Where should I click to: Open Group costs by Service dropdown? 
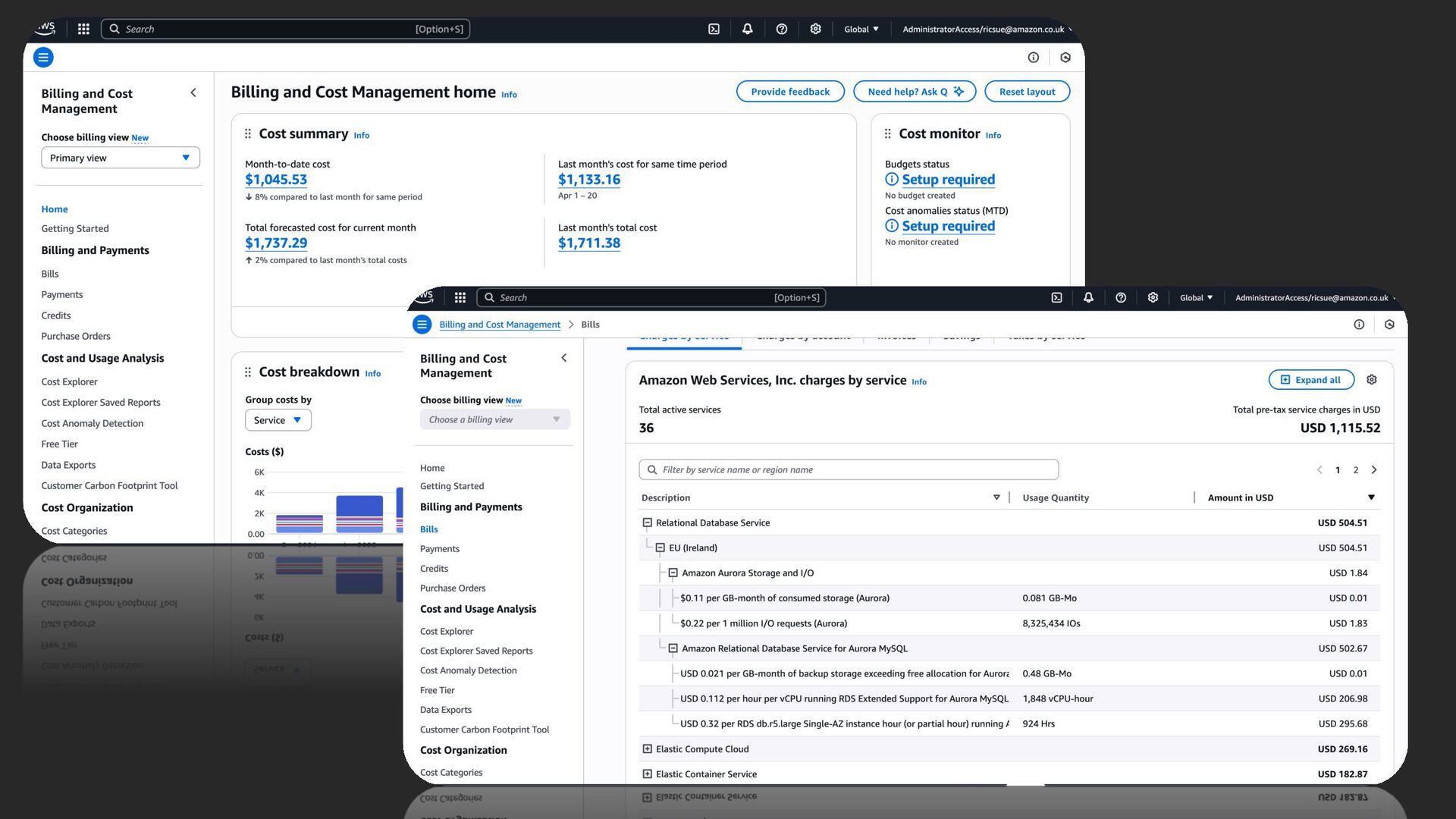point(278,420)
